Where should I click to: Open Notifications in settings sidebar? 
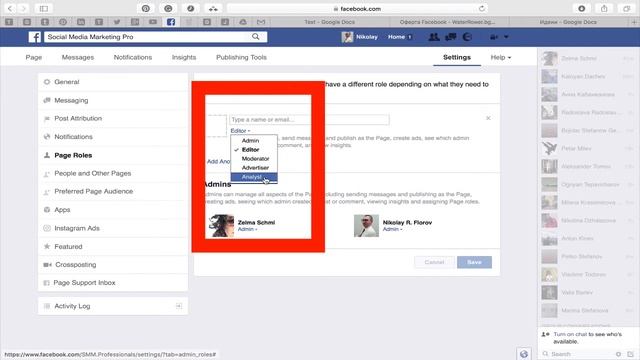pos(113,137)
